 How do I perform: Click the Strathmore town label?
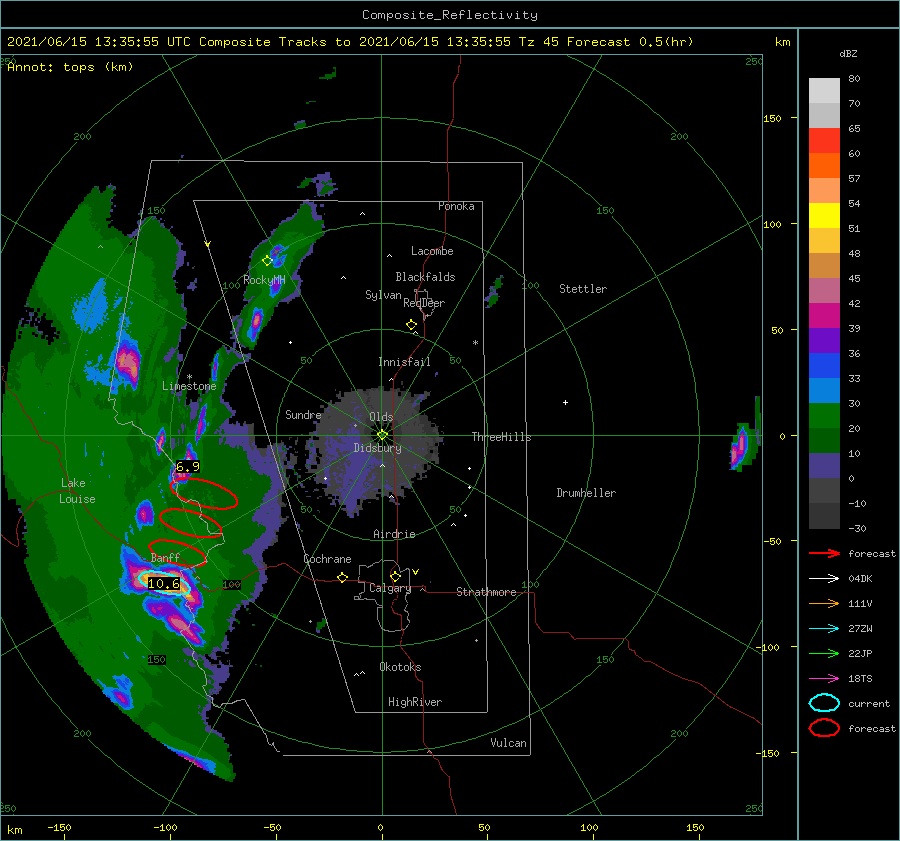pos(486,592)
